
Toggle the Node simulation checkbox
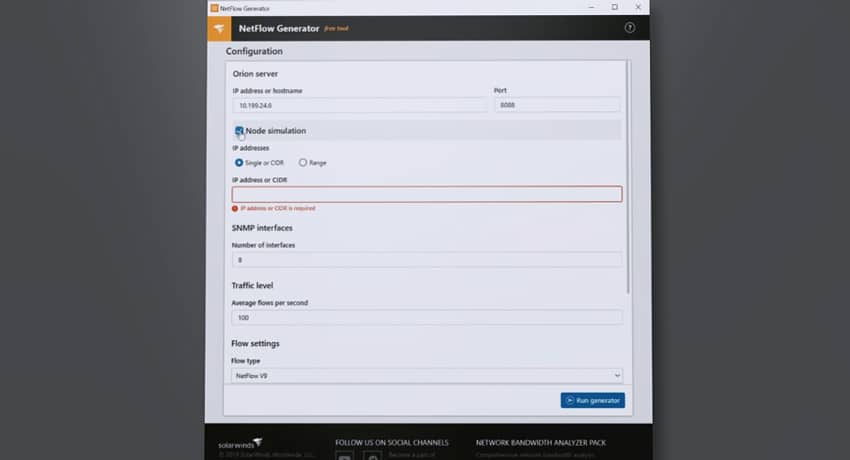(239, 131)
